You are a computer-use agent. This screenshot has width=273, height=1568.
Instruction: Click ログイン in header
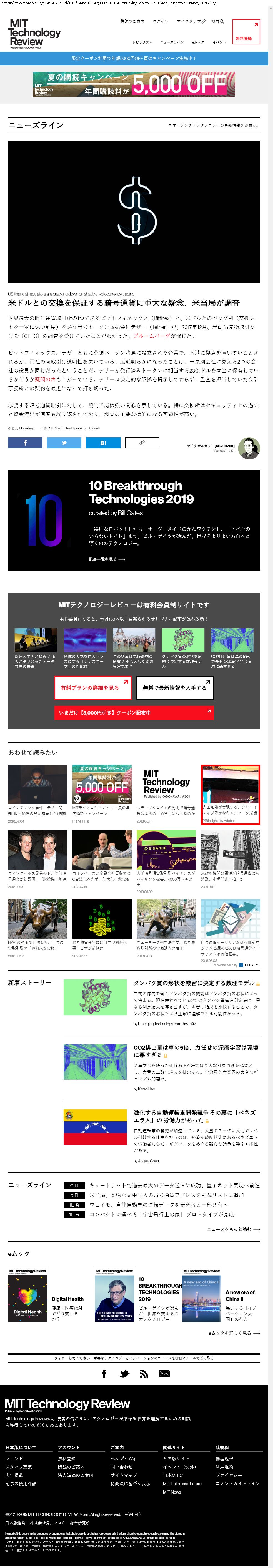pyautogui.click(x=161, y=21)
